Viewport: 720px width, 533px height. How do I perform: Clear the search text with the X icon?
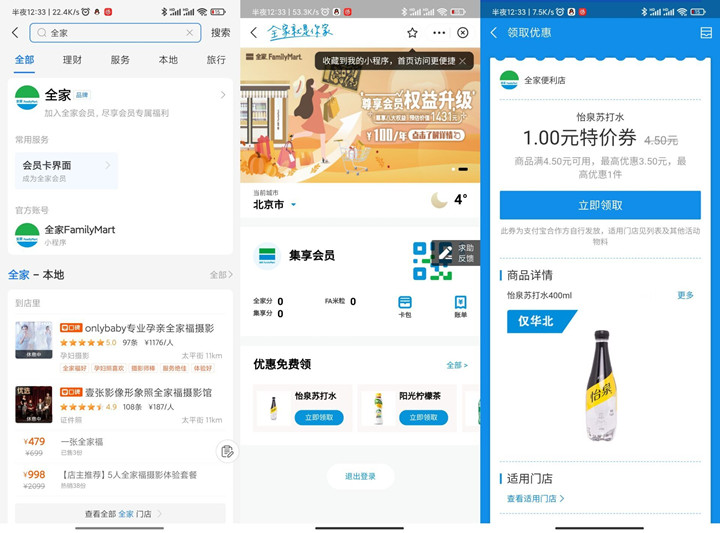[x=189, y=33]
